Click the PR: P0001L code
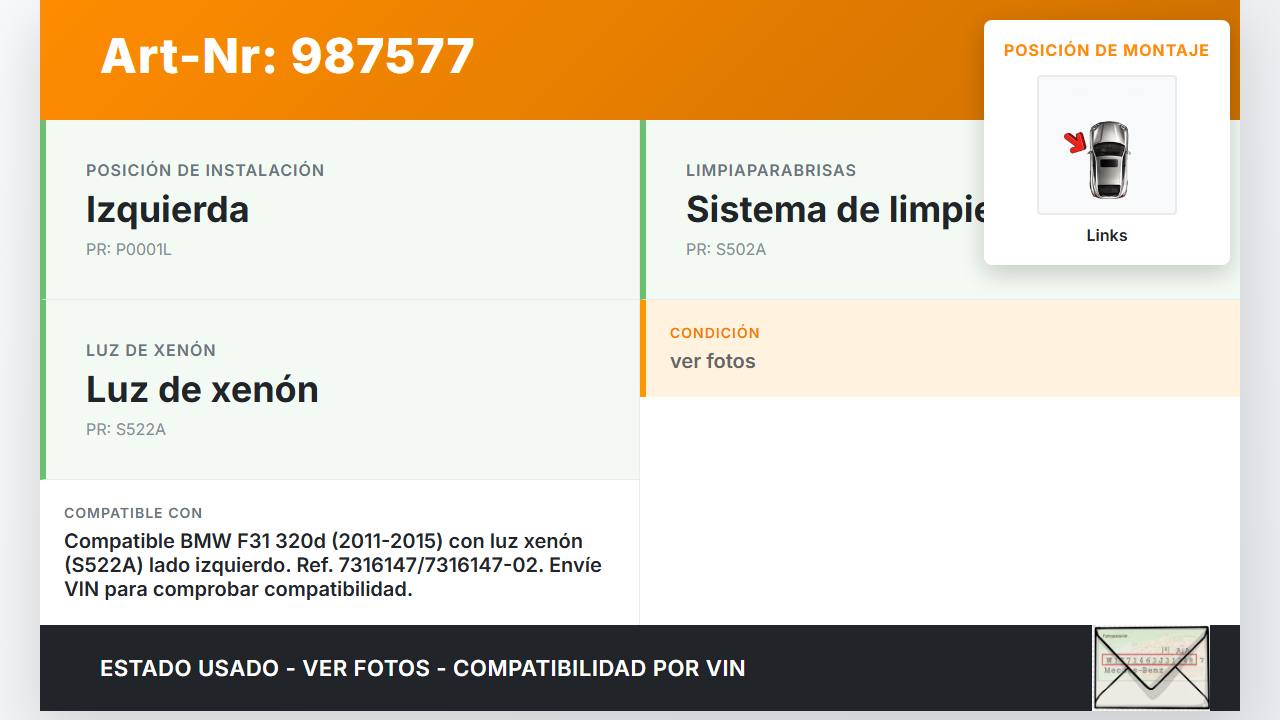Viewport: 1280px width, 720px height. (x=129, y=250)
